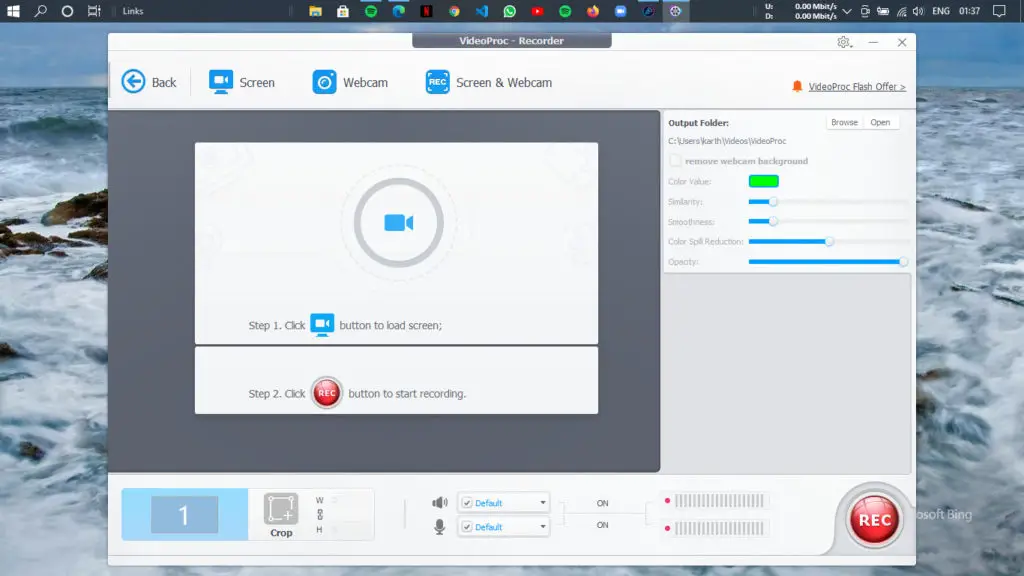Toggle microphone audio ON switch

point(602,525)
